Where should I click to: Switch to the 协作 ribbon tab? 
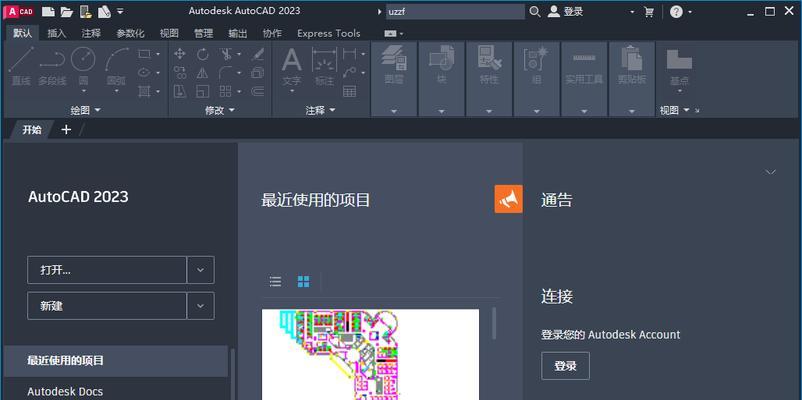point(272,33)
